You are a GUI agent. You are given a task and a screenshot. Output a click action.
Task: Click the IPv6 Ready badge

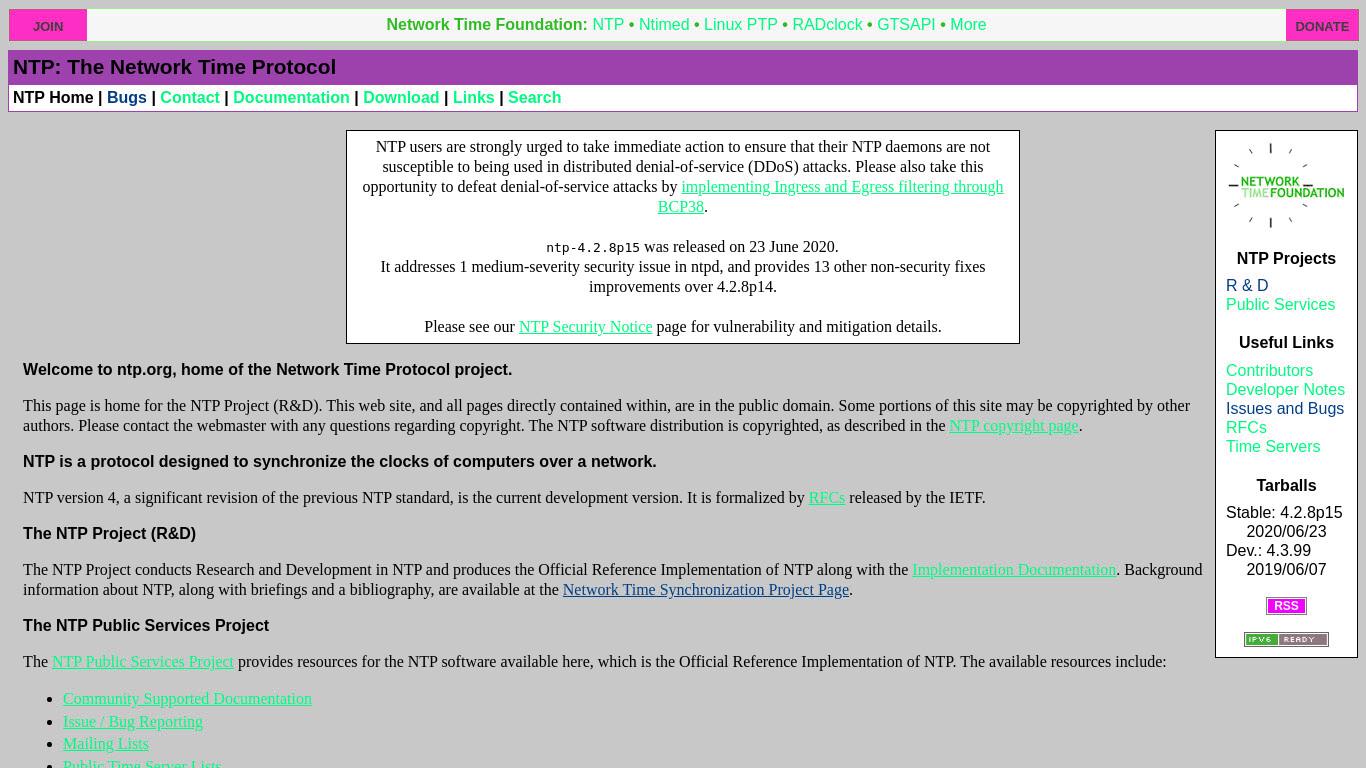1286,639
